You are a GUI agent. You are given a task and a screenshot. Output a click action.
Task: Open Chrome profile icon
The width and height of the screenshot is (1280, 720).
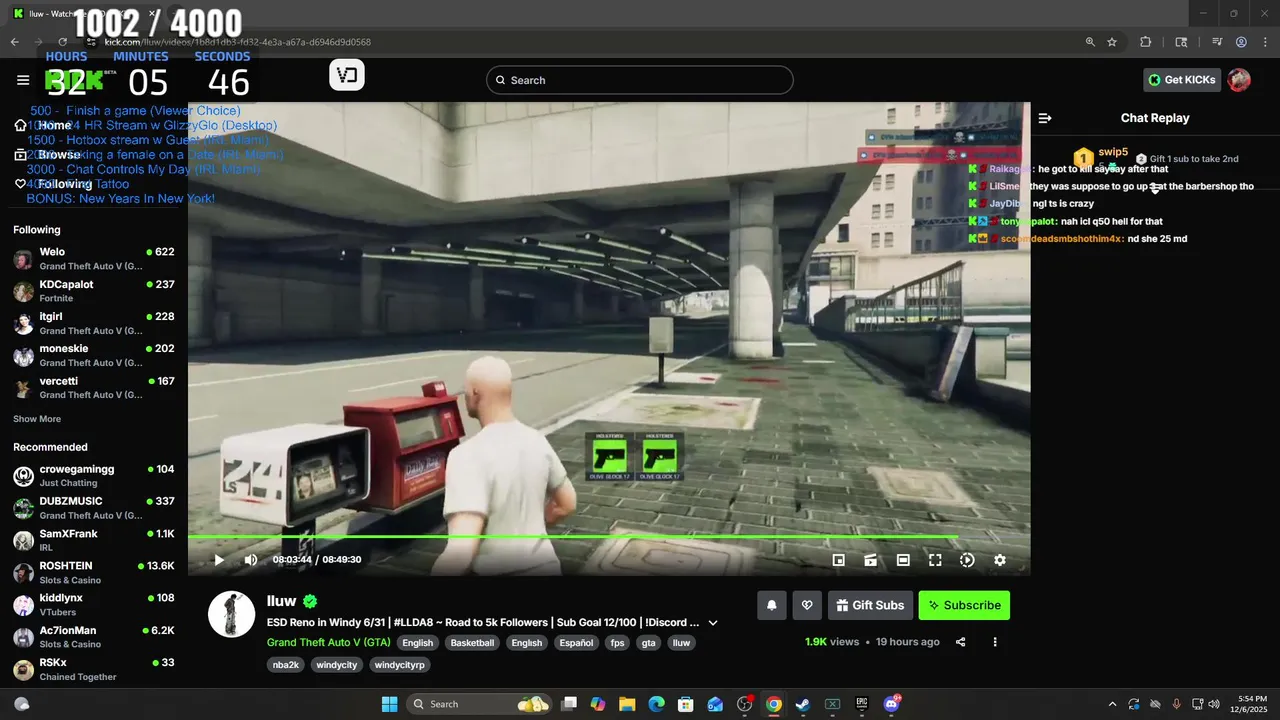tap(1241, 42)
